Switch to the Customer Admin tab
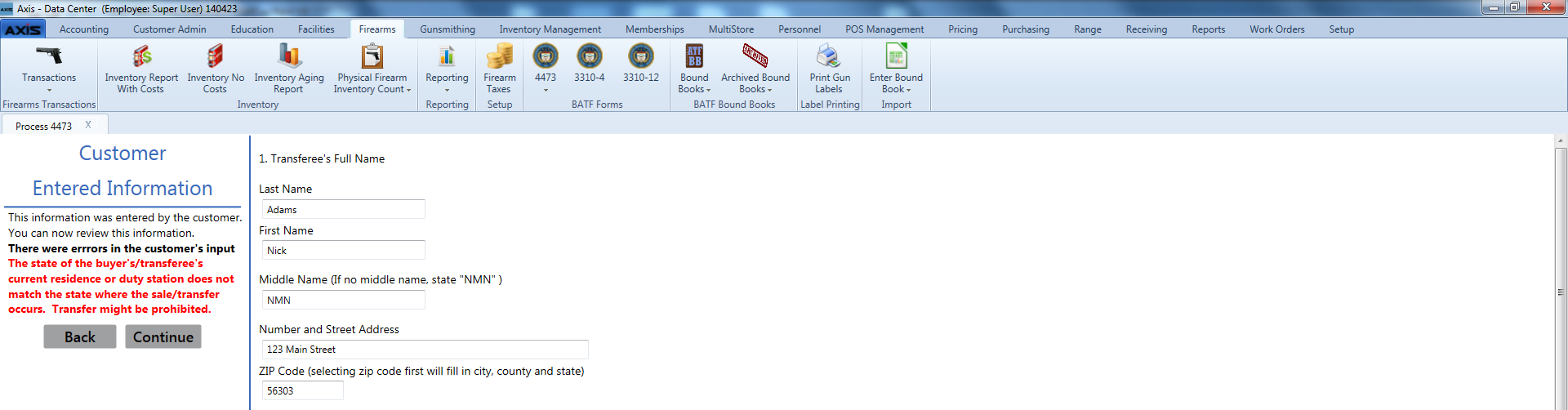Screen dimensions: 1568x410 (x=170, y=29)
